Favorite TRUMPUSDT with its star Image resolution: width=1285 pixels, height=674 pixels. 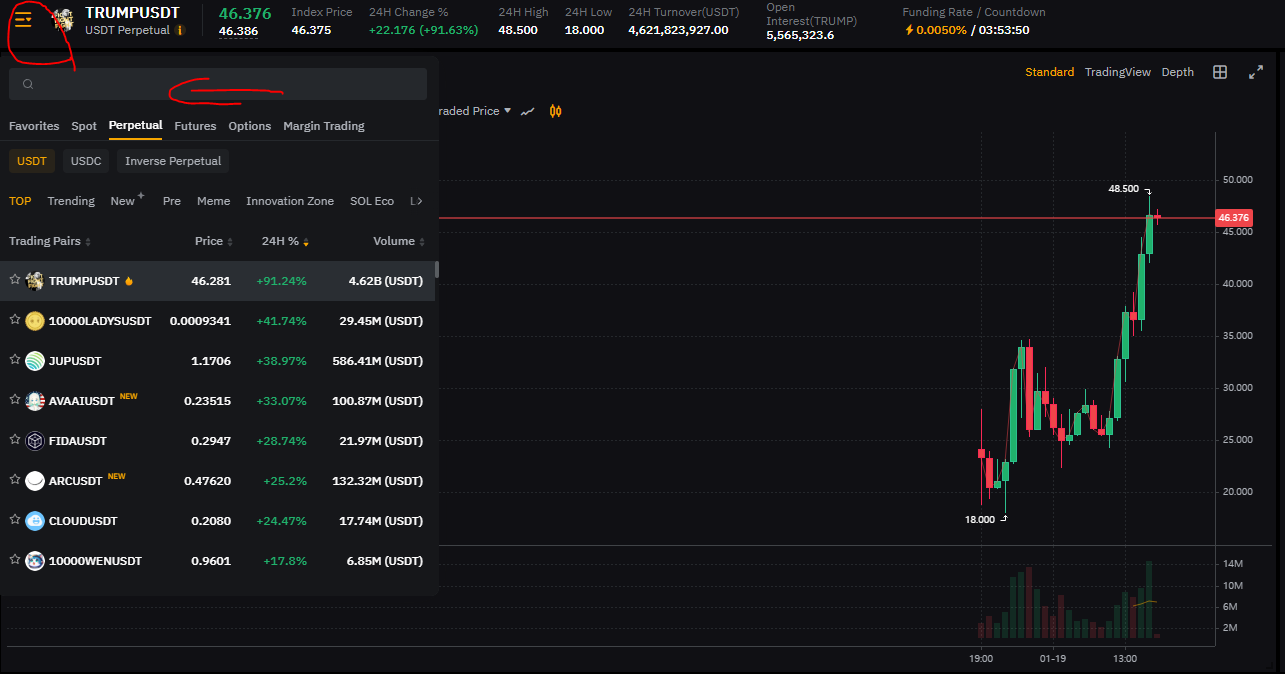tap(15, 280)
